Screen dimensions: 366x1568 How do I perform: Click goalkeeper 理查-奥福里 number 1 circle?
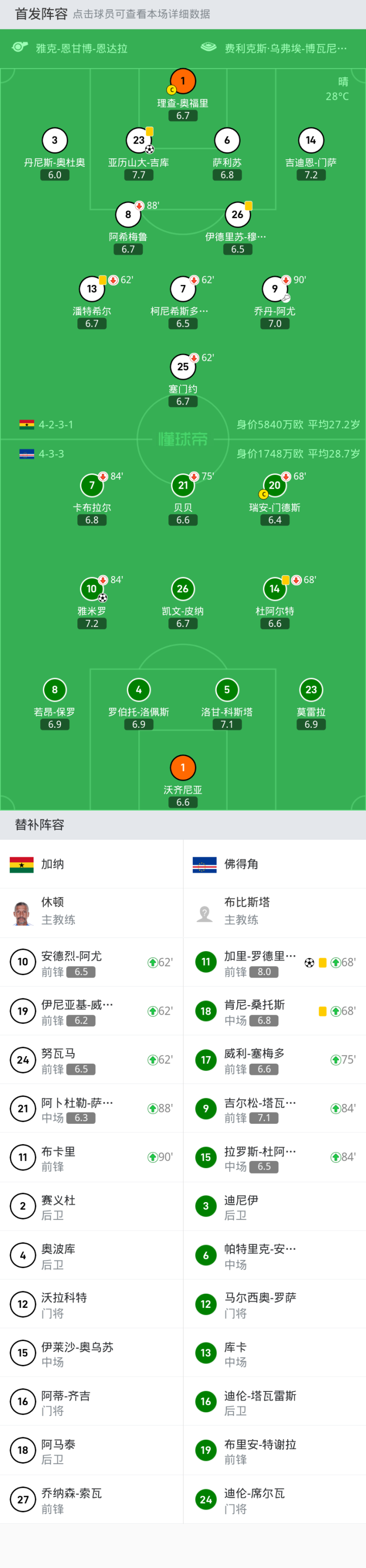(x=183, y=81)
